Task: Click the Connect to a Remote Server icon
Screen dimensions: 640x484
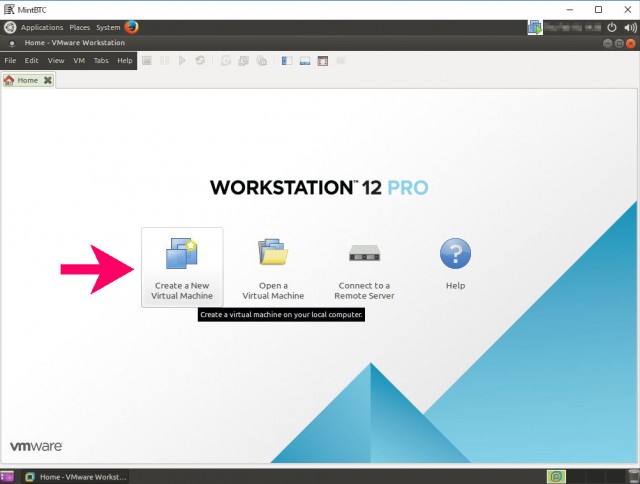Action: pos(364,253)
